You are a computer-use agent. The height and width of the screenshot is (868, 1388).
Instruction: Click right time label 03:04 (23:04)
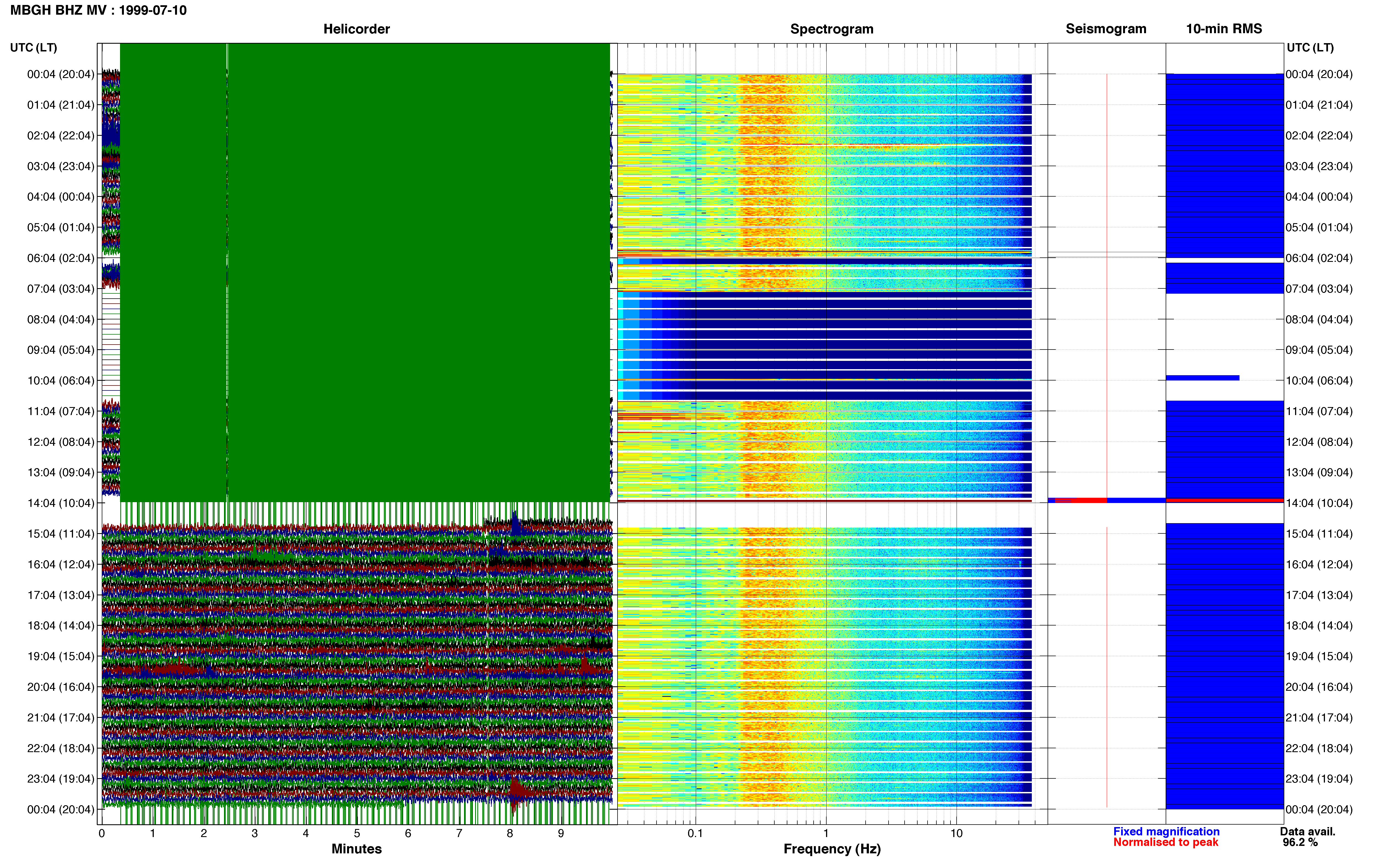1319,166
